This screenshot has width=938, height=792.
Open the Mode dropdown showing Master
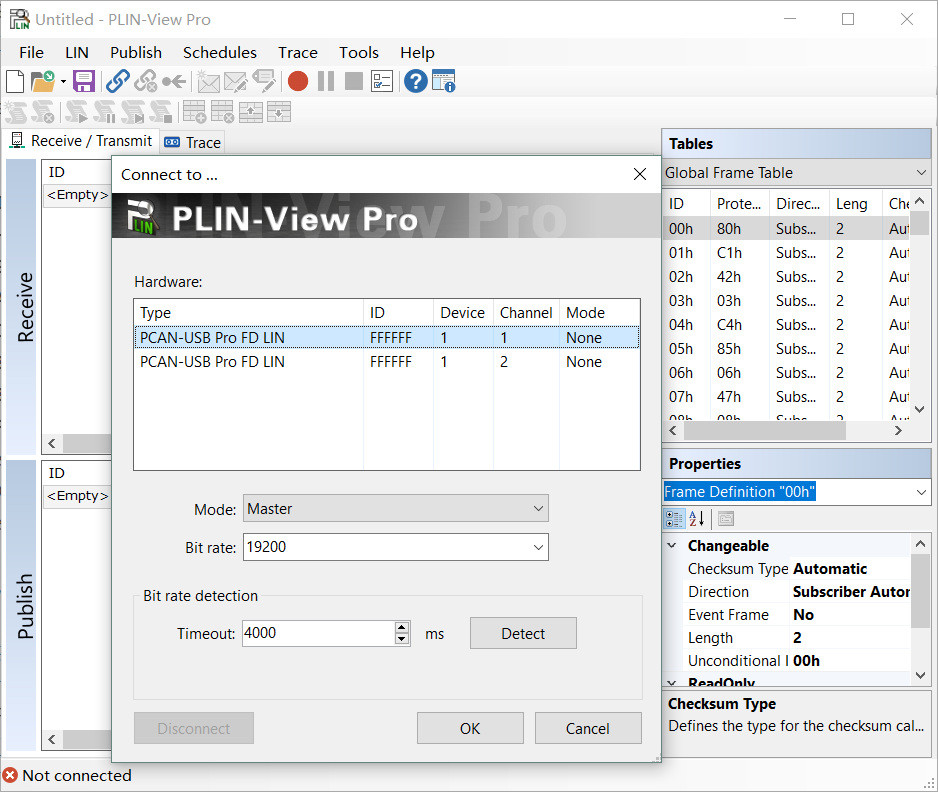[x=395, y=508]
